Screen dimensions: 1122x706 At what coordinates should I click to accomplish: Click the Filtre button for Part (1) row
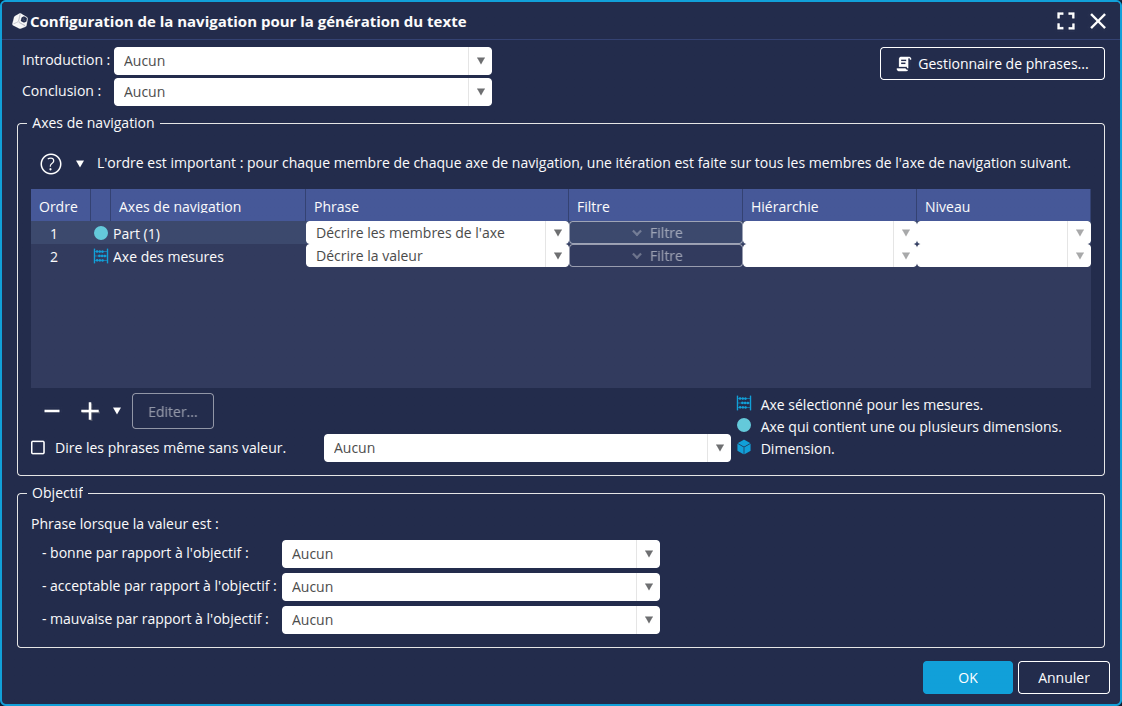click(x=656, y=233)
